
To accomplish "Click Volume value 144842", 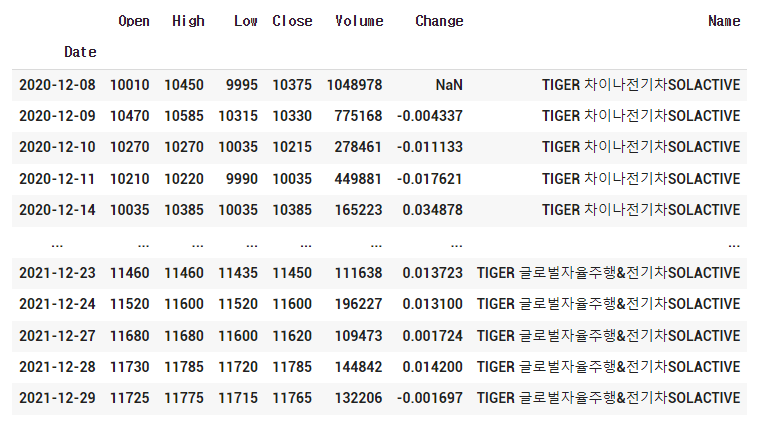I will [x=358, y=367].
